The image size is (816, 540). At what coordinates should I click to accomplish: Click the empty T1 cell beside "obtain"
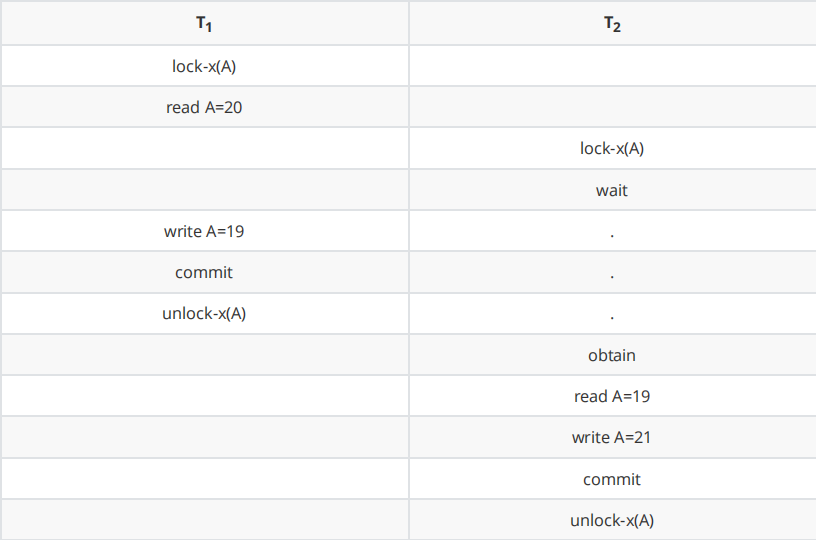[x=204, y=355]
